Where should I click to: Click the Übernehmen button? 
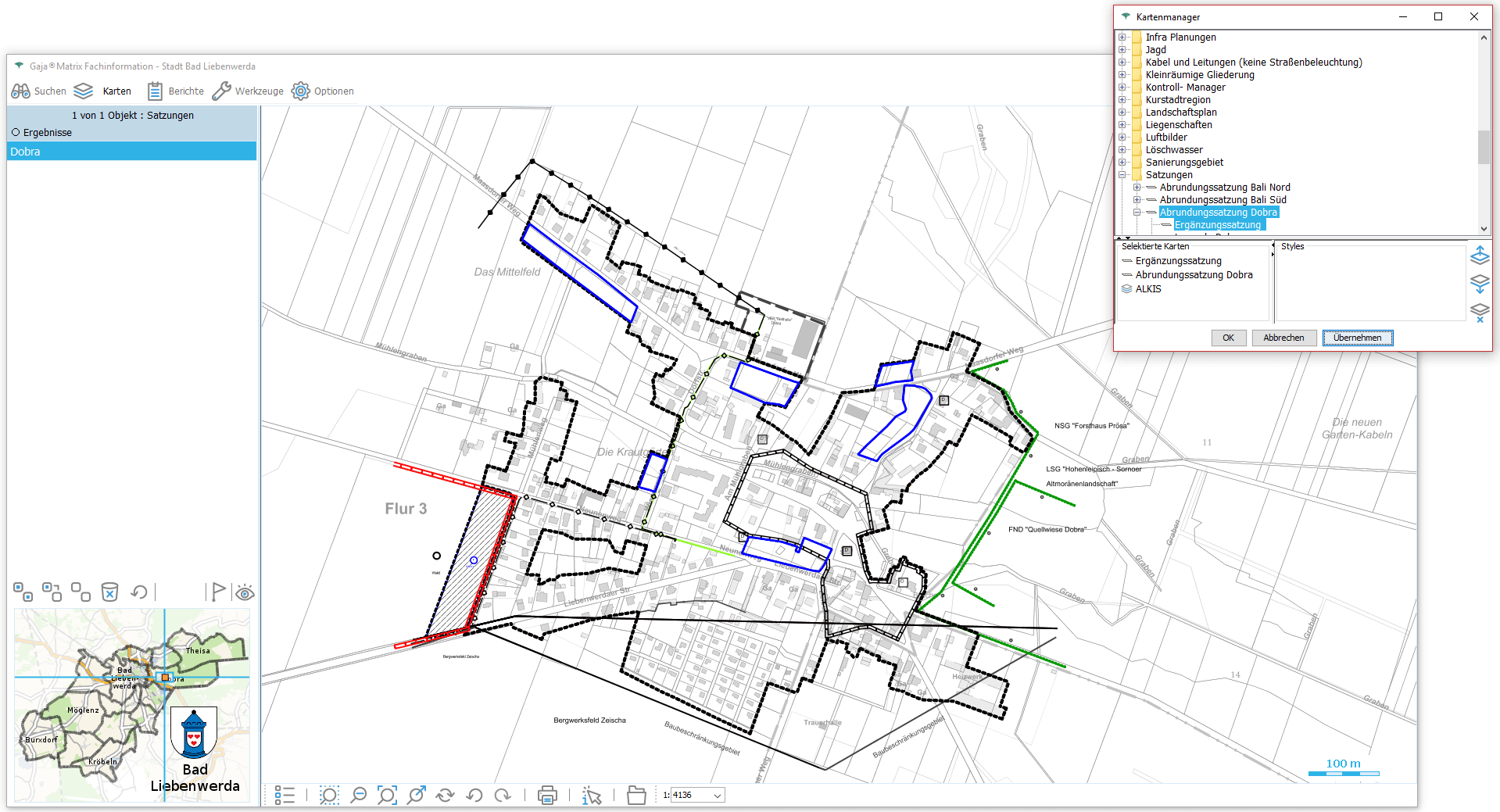pyautogui.click(x=1357, y=338)
